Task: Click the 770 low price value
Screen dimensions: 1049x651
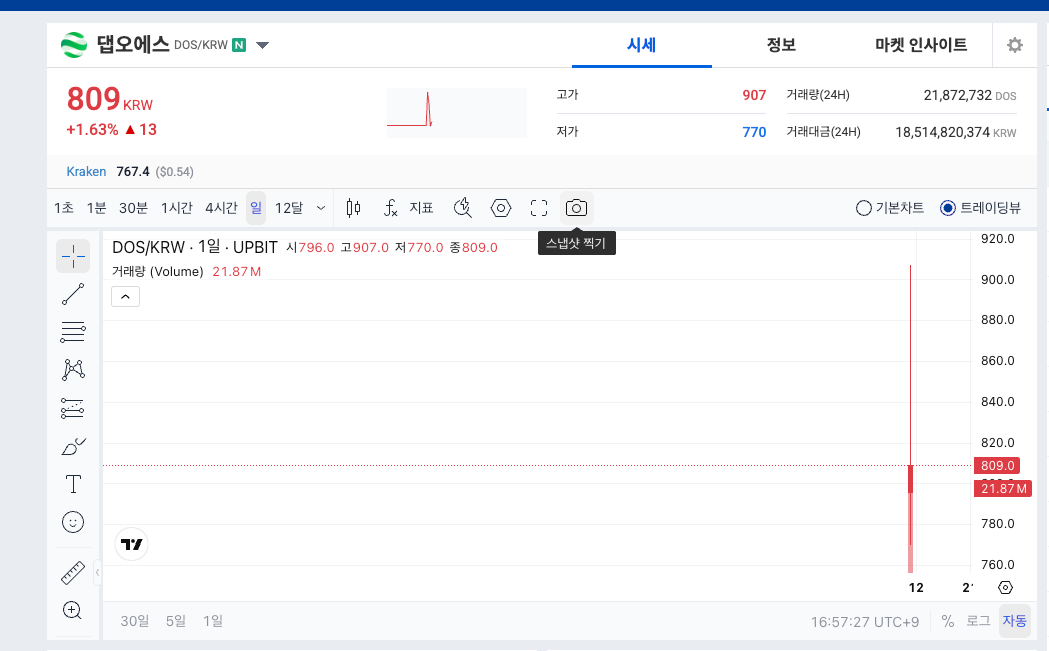Action: pyautogui.click(x=754, y=132)
